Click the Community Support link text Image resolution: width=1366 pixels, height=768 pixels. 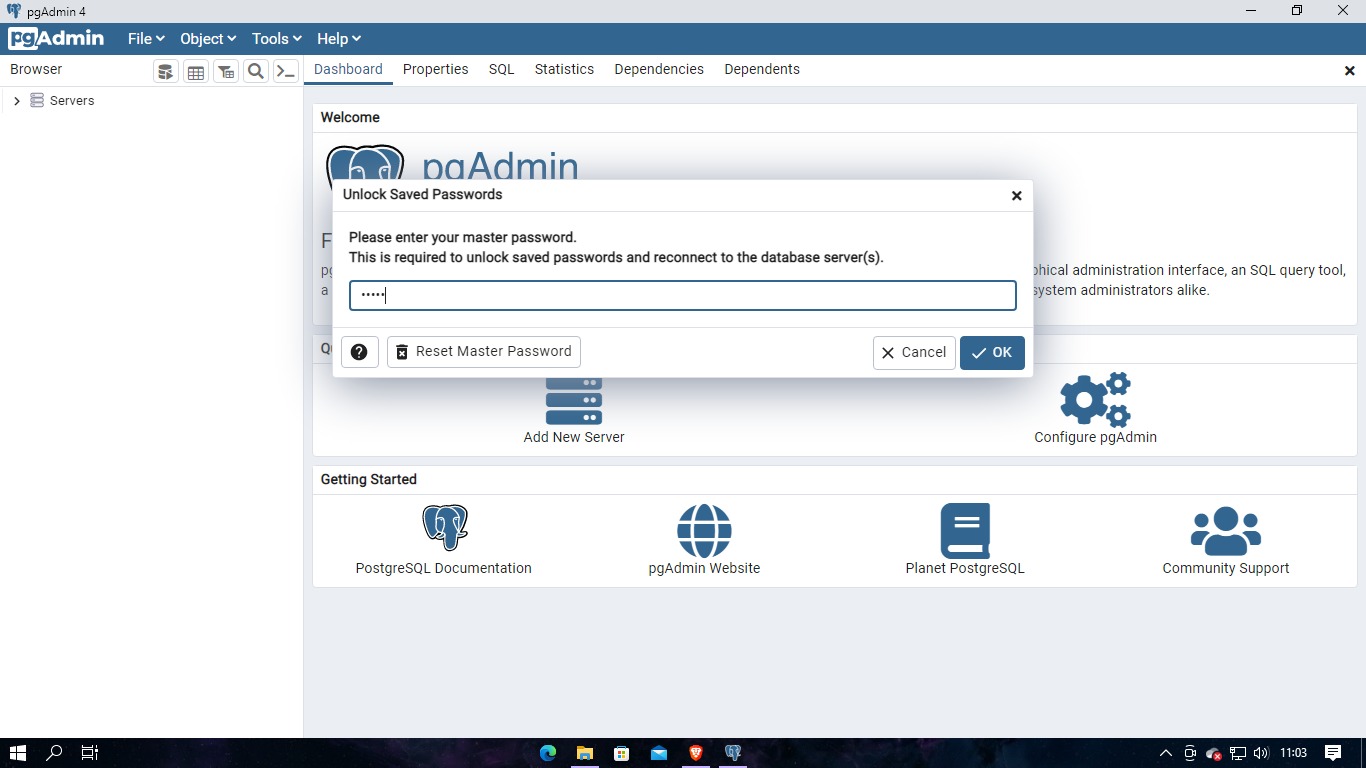coord(1226,568)
